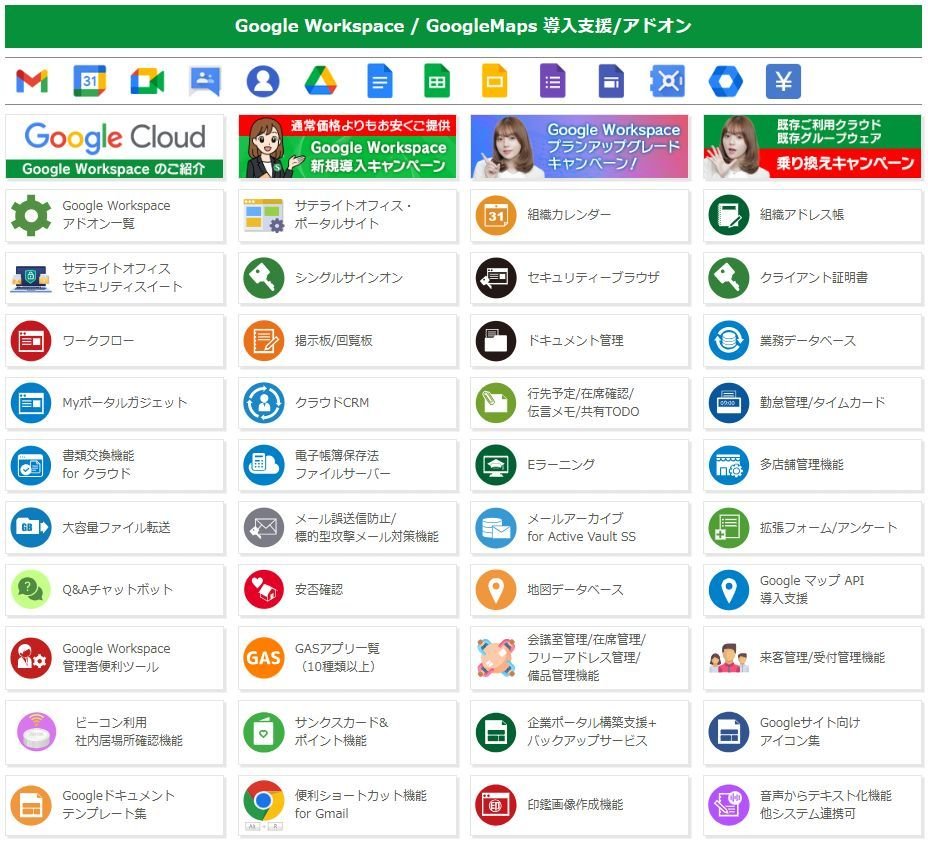This screenshot has height=843, width=928.
Task: Click the green Google Workspace / GoogleMaps header
Action: 463,27
